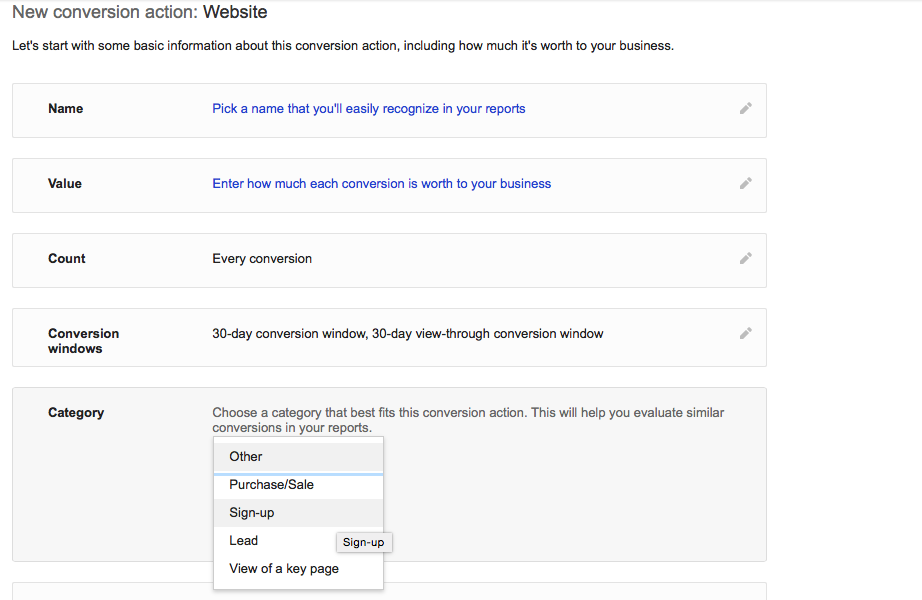This screenshot has width=922, height=600.
Task: Select "Other" in the category dropdown
Action: [298, 456]
